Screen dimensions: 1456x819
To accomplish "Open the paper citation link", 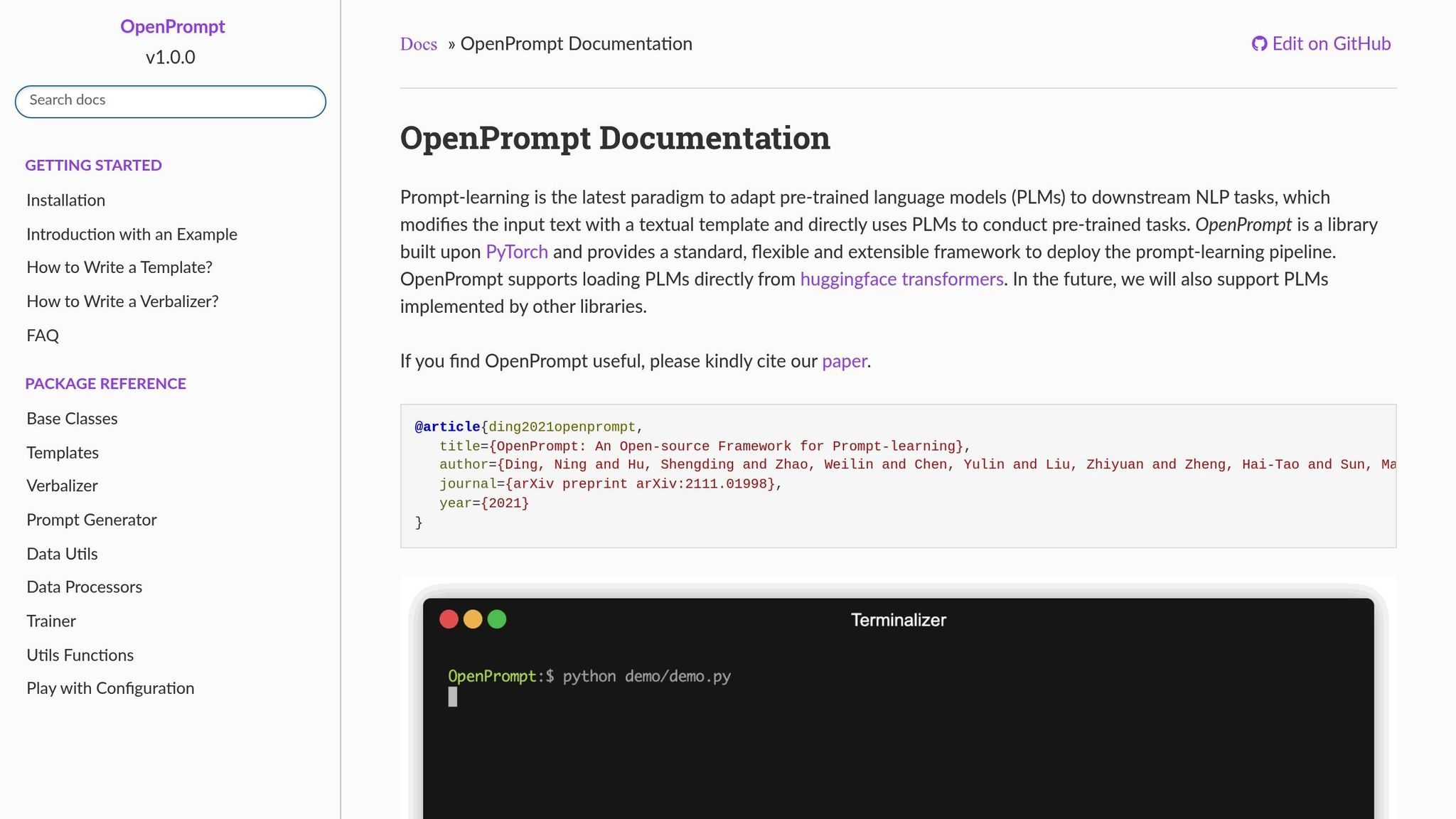I will tap(843, 361).
